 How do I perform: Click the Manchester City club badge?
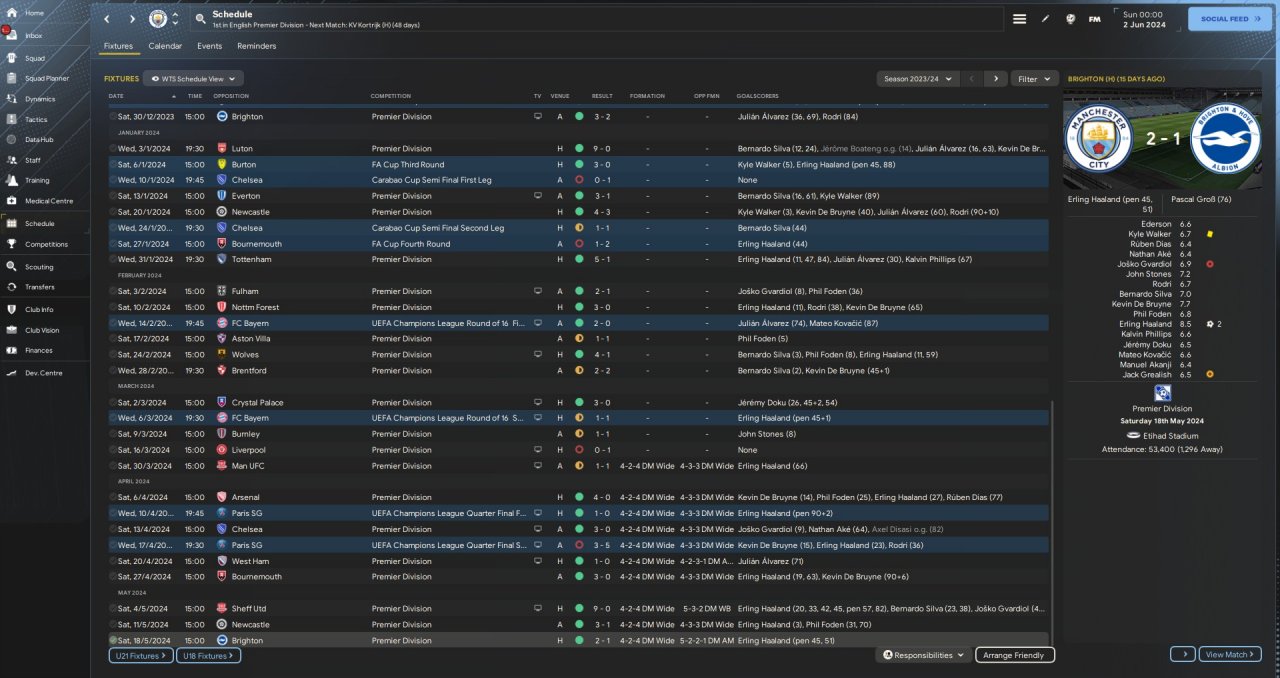click(x=158, y=19)
